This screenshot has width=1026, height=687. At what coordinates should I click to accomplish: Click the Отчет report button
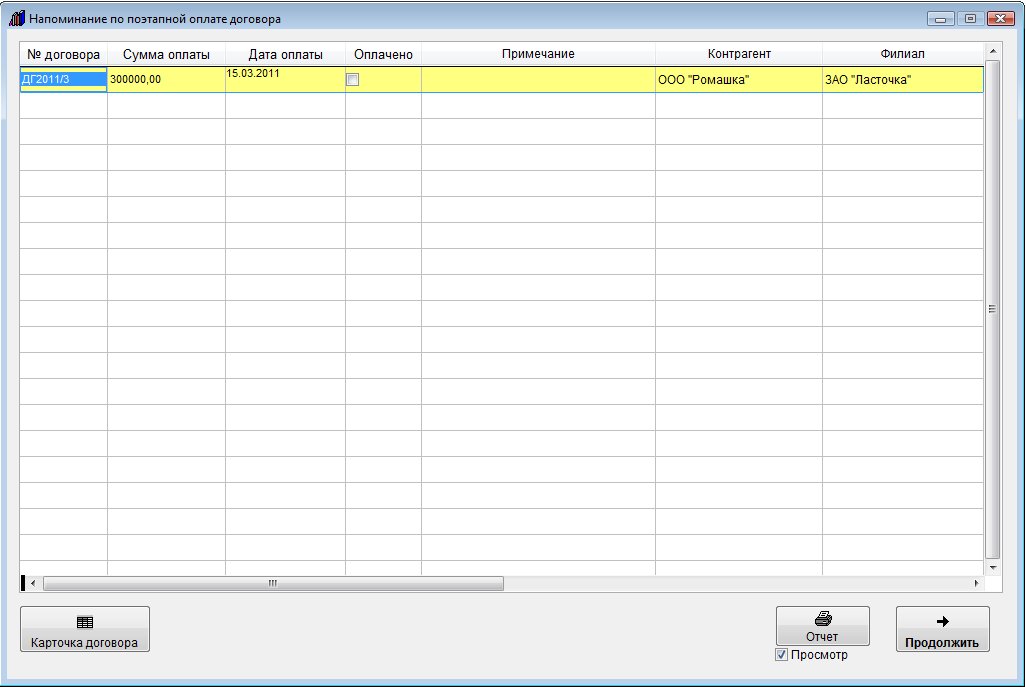[823, 626]
